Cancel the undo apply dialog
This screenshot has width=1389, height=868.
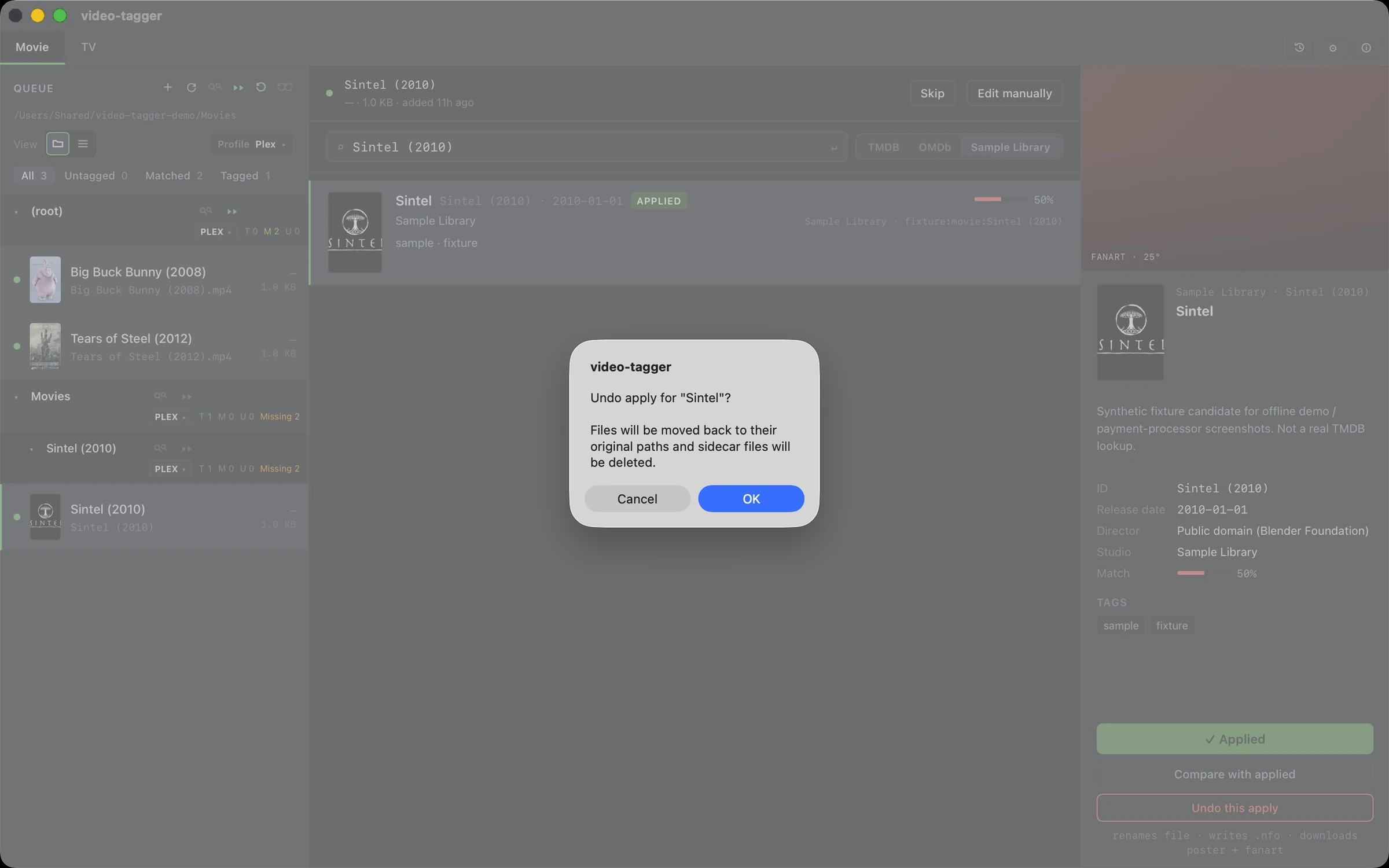click(637, 498)
